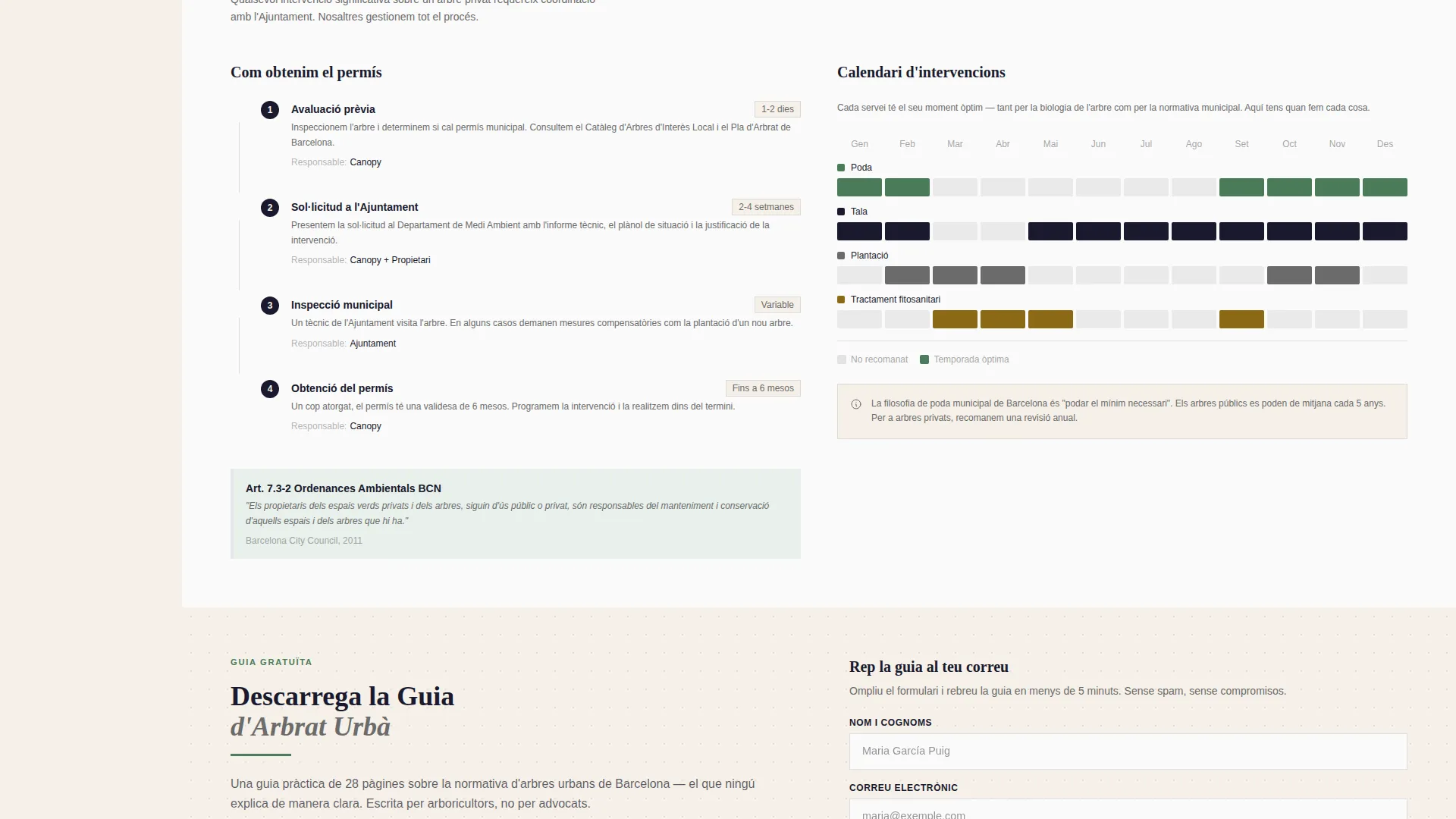Click the Barcelona City Council, 2011 citation
The height and width of the screenshot is (819, 1456).
304,541
